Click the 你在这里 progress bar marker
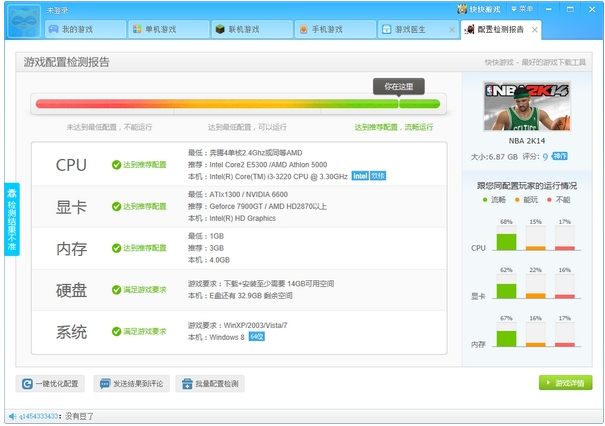Image resolution: width=605 pixels, height=426 pixels. (398, 87)
